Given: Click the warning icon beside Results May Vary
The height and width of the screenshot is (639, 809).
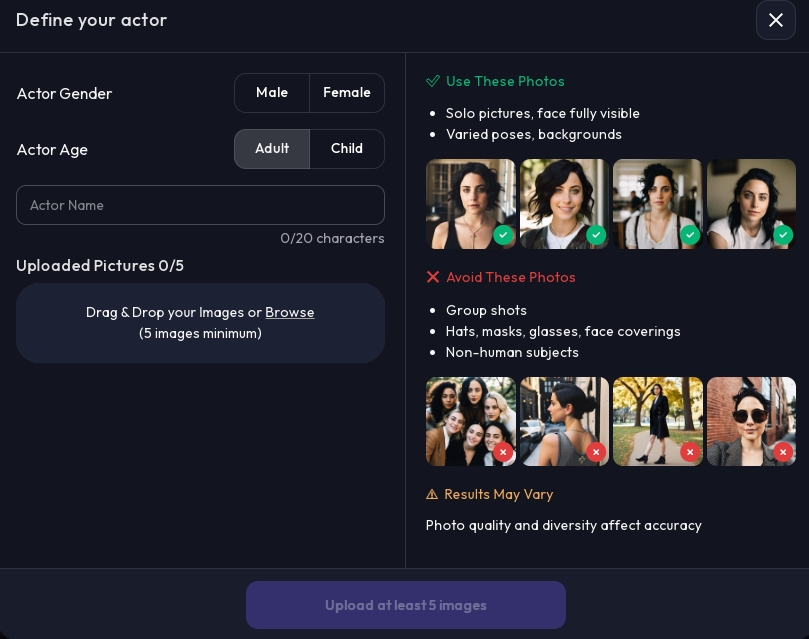Looking at the screenshot, I should (x=432, y=494).
